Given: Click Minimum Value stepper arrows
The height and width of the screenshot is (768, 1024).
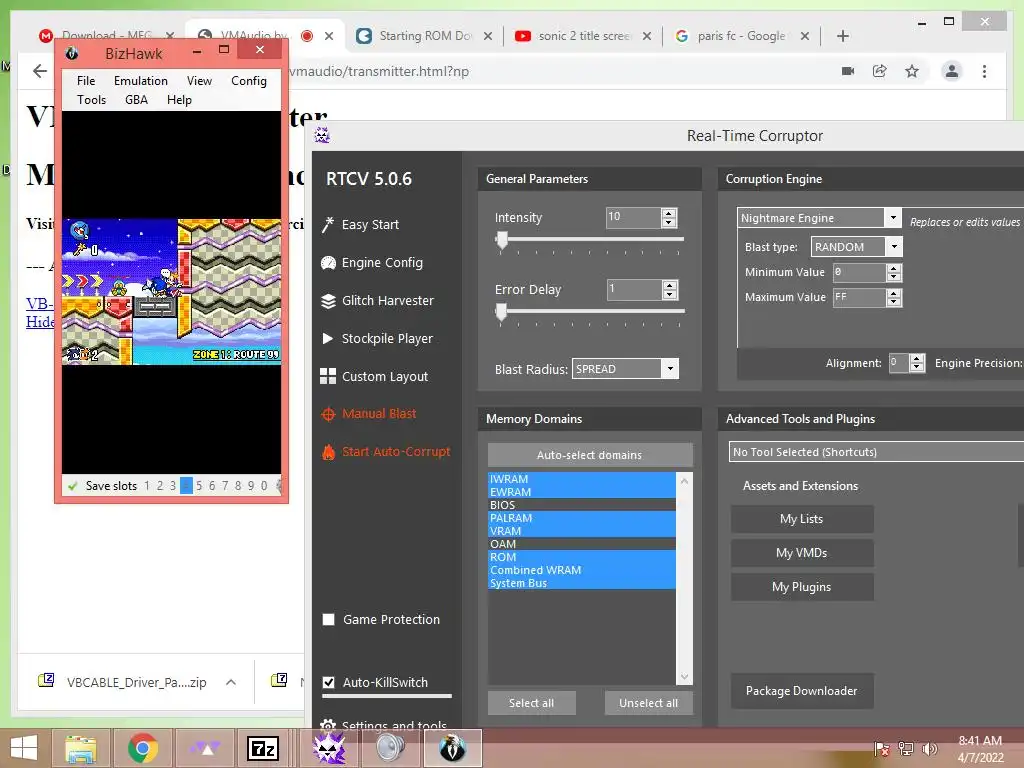Looking at the screenshot, I should coord(893,272).
